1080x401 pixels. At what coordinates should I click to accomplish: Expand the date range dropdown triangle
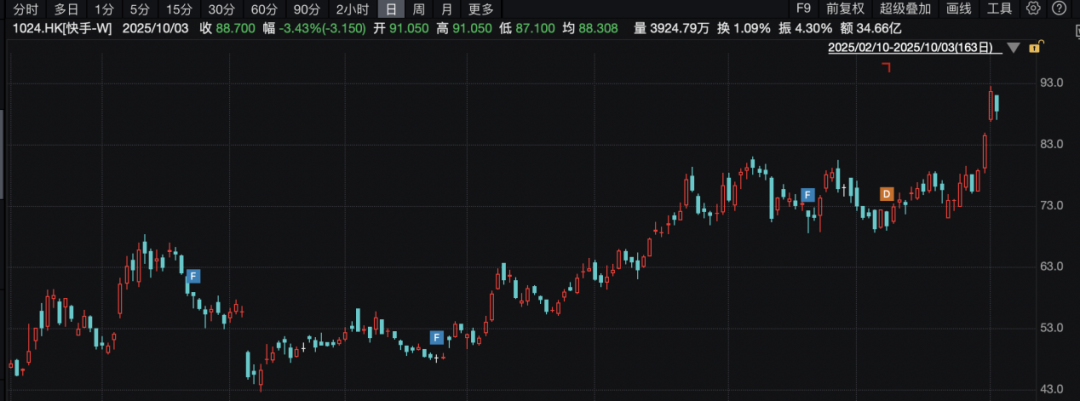(x=1013, y=48)
